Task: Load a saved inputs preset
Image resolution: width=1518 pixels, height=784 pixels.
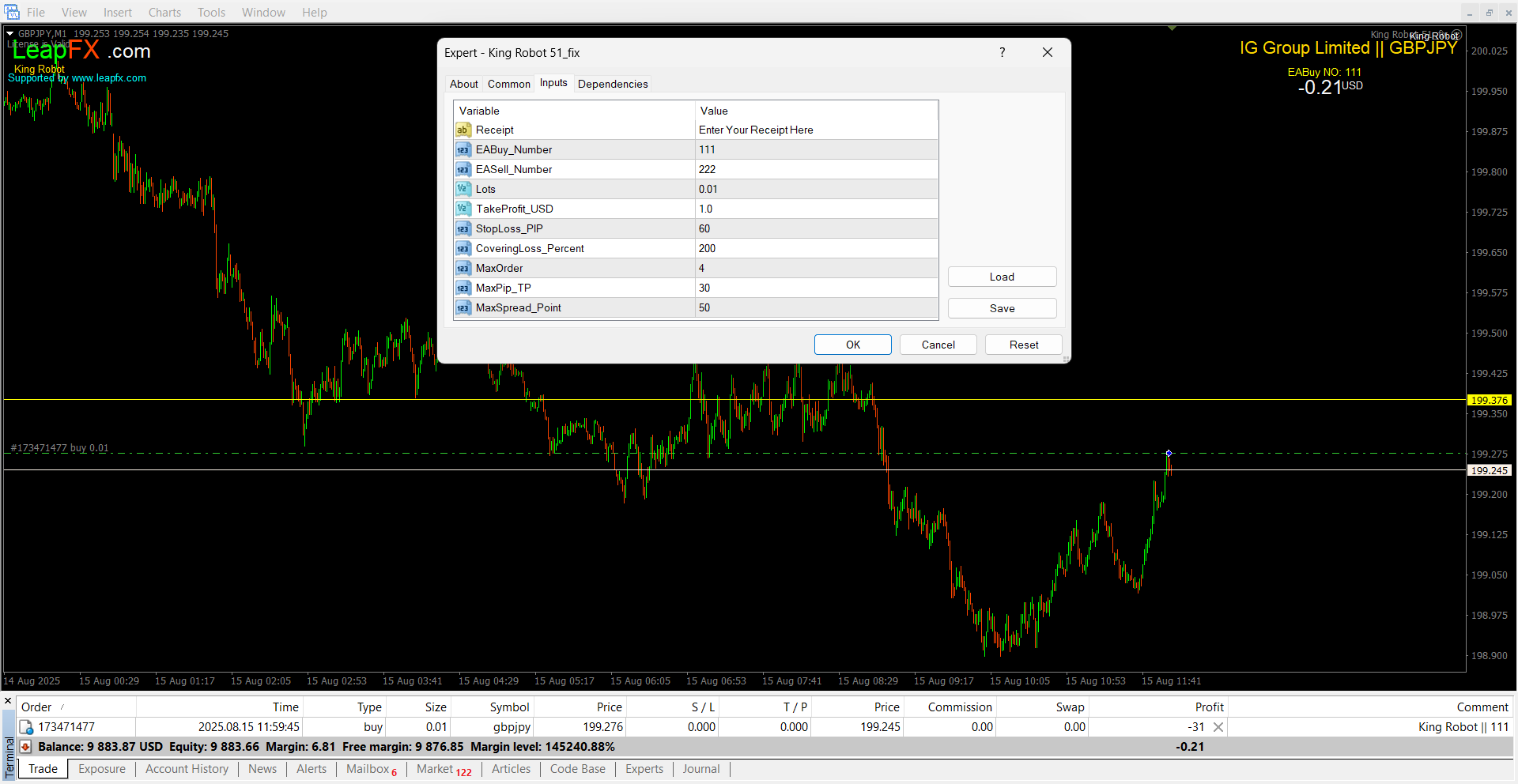Action: coord(1002,277)
